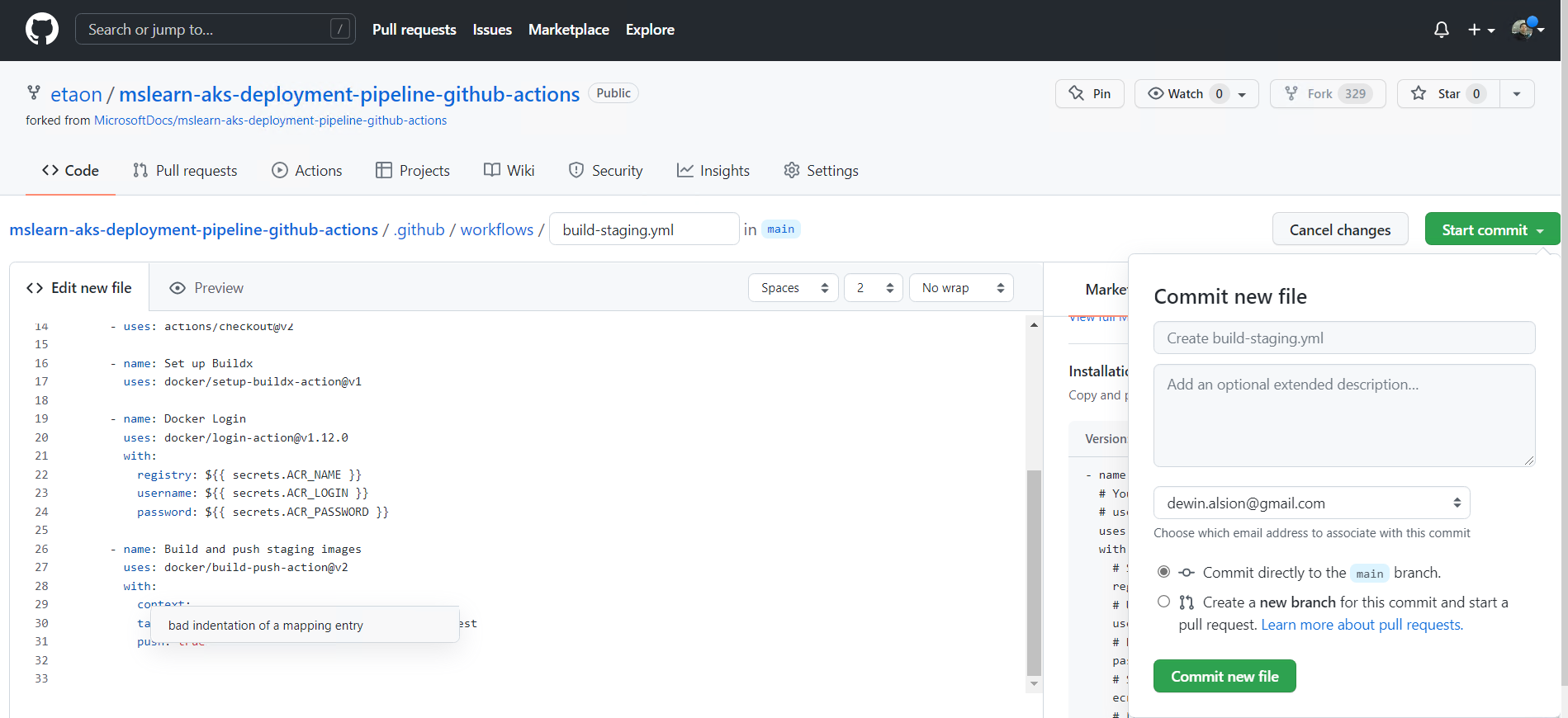This screenshot has height=718, width=1568.
Task: Switch to the Wiki tab
Action: point(509,170)
